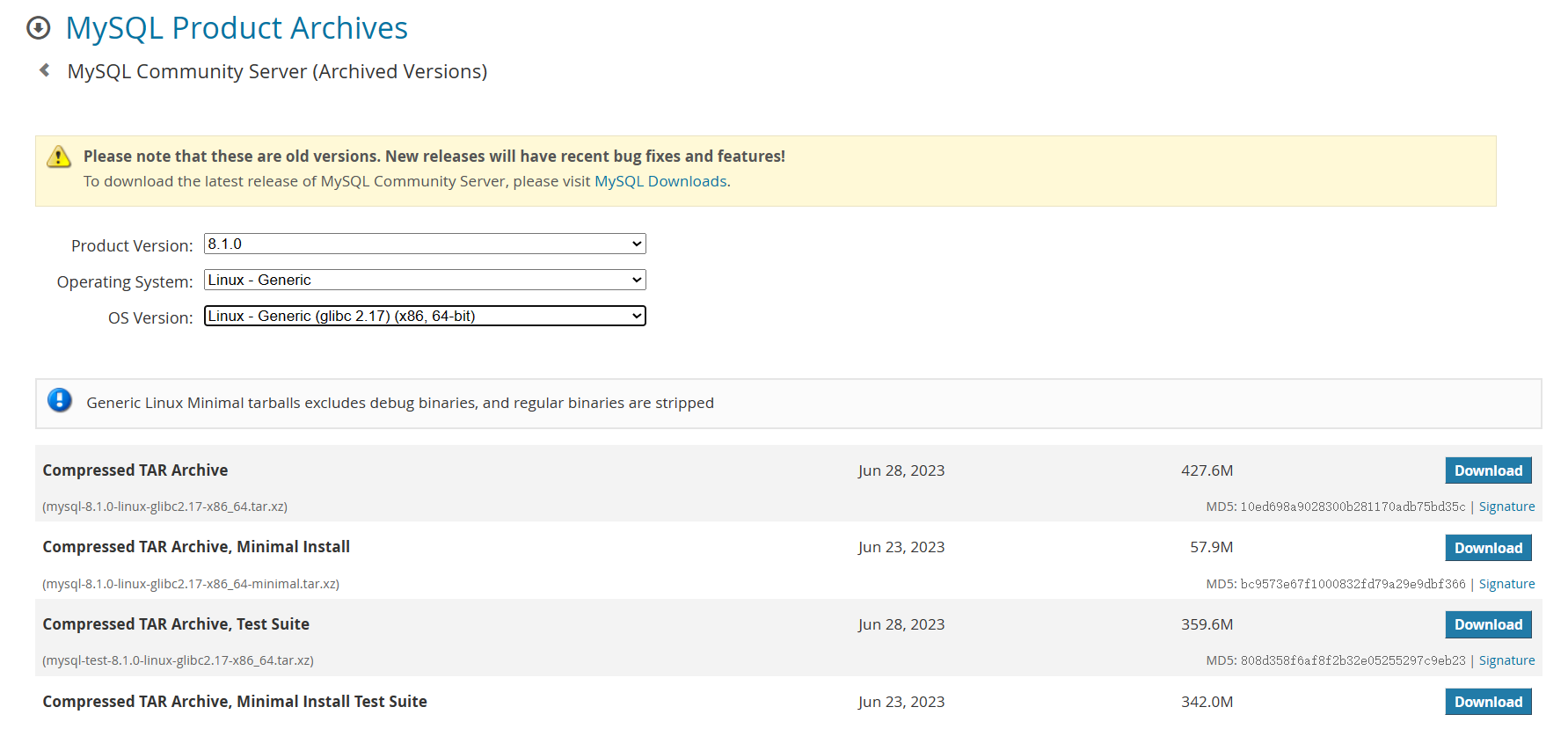Viewport: 1568px width, 729px height.
Task: Open Signature link for mysql-test tar.xz
Action: [1506, 660]
